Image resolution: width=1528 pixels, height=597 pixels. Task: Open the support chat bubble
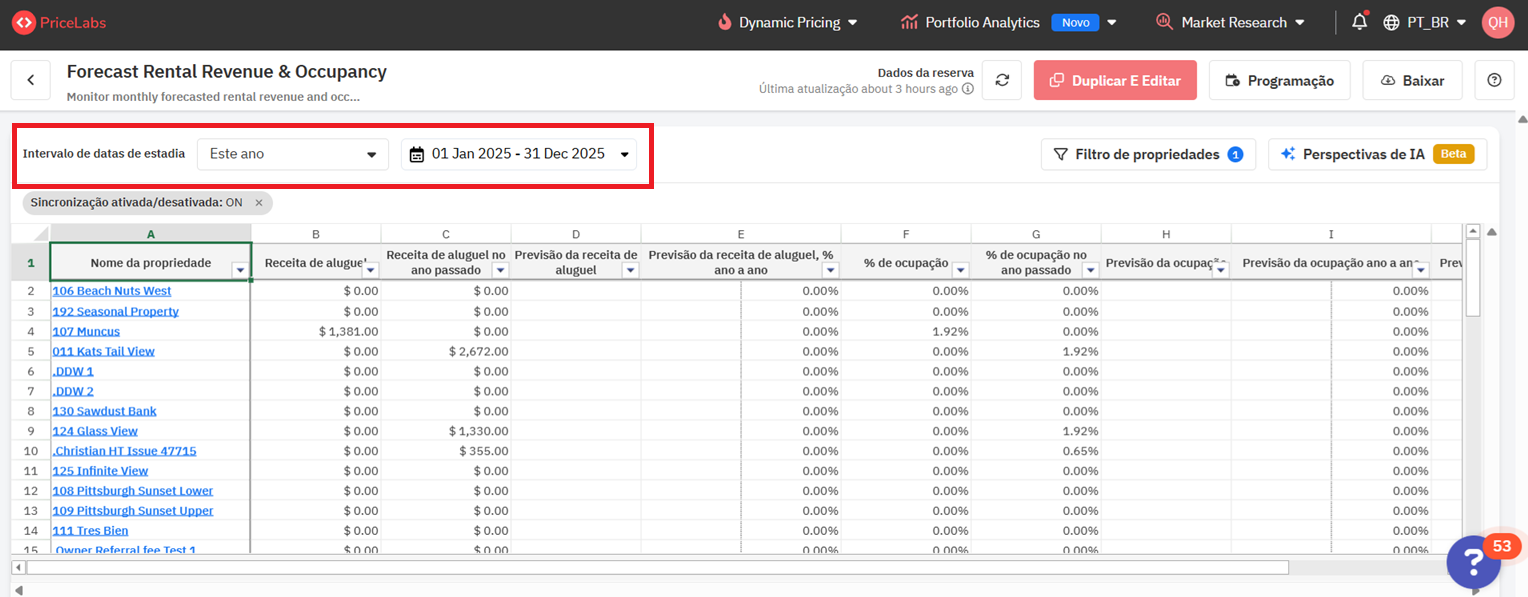point(1474,561)
